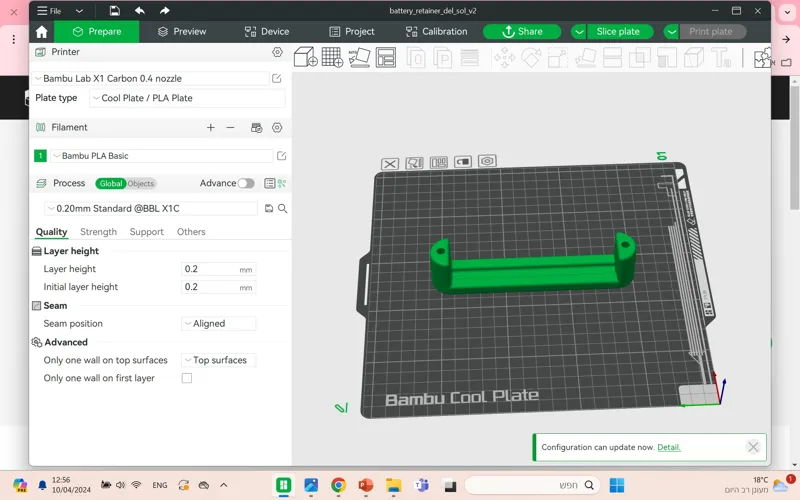Image resolution: width=800 pixels, height=500 pixels.
Task: Edit the Bambu Lab X1 Carbon printer preset
Action: tap(277, 79)
